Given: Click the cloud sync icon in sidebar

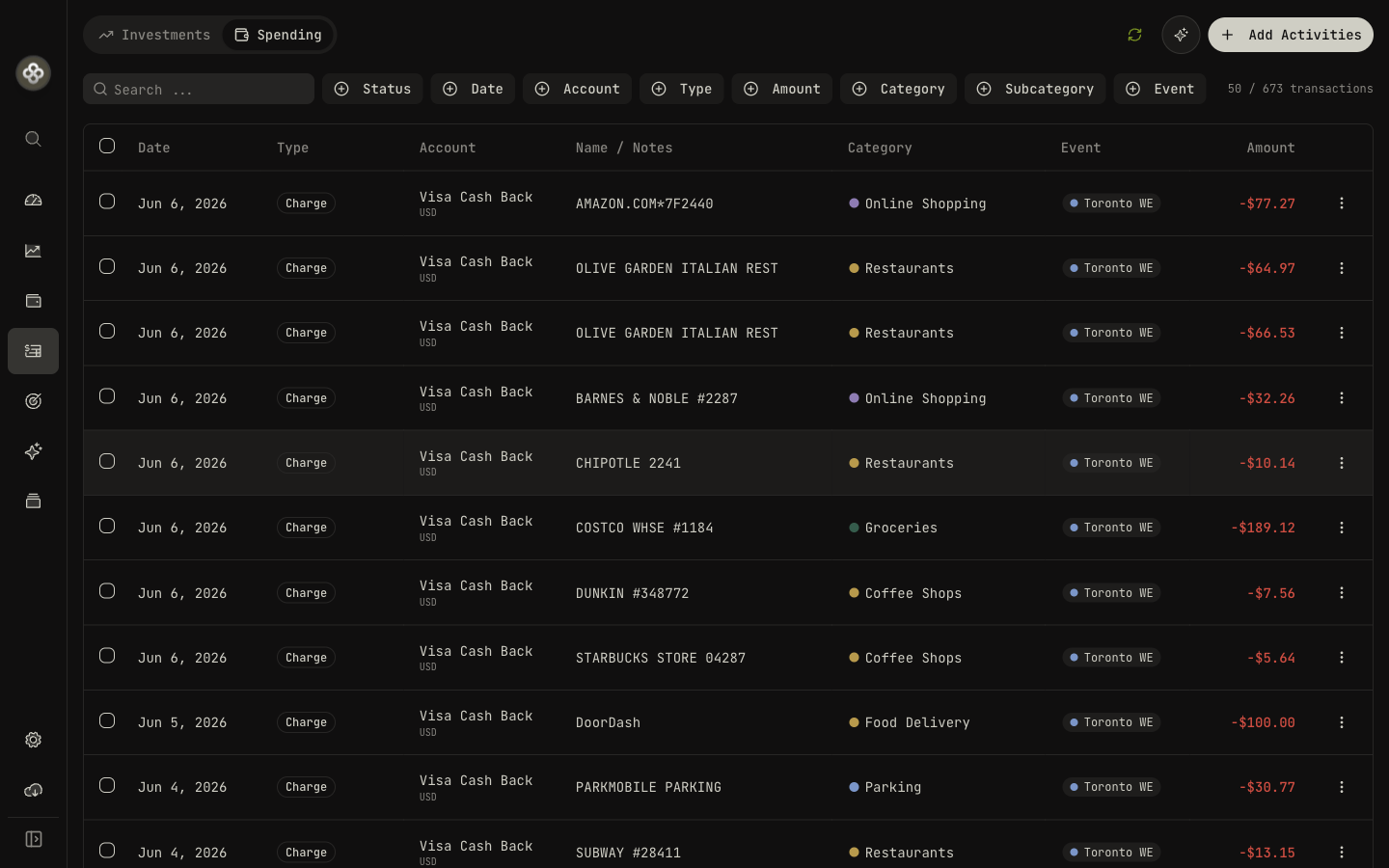Looking at the screenshot, I should coord(34,790).
